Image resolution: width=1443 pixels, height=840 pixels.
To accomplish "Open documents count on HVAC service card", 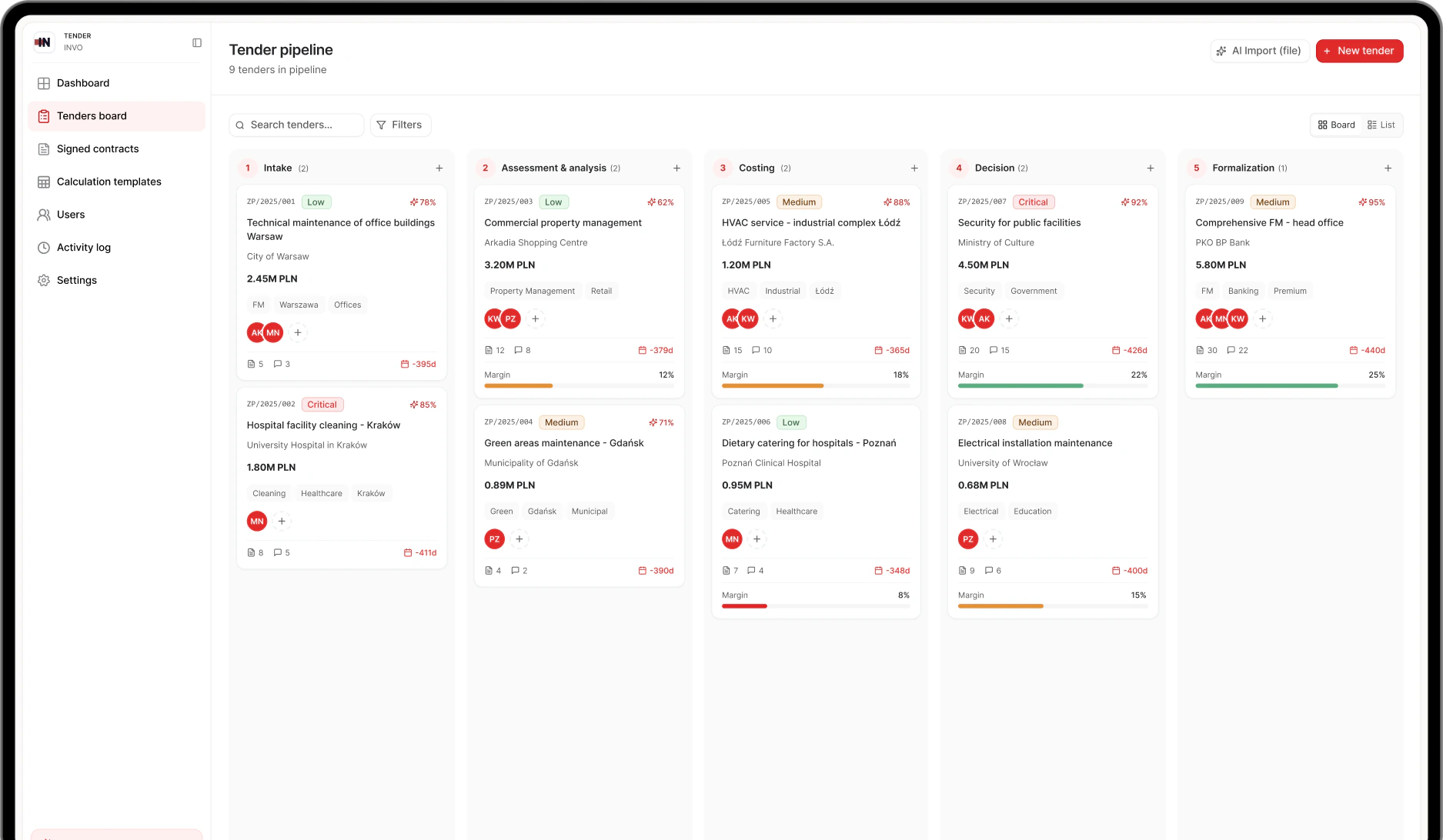I will click(732, 351).
